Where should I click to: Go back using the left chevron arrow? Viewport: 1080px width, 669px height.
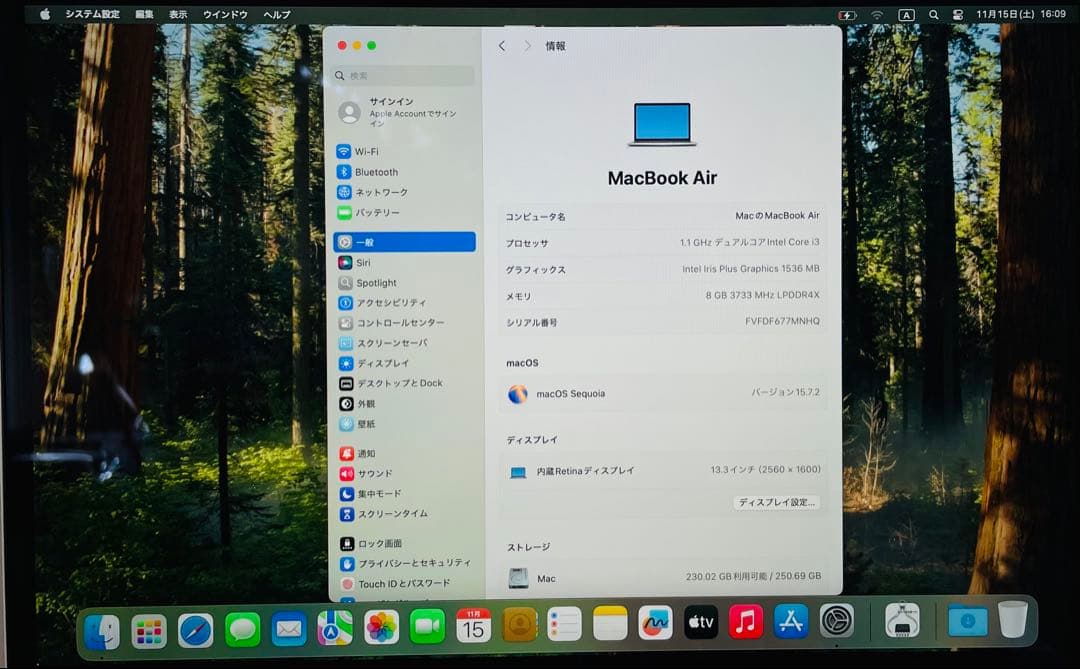coord(502,45)
